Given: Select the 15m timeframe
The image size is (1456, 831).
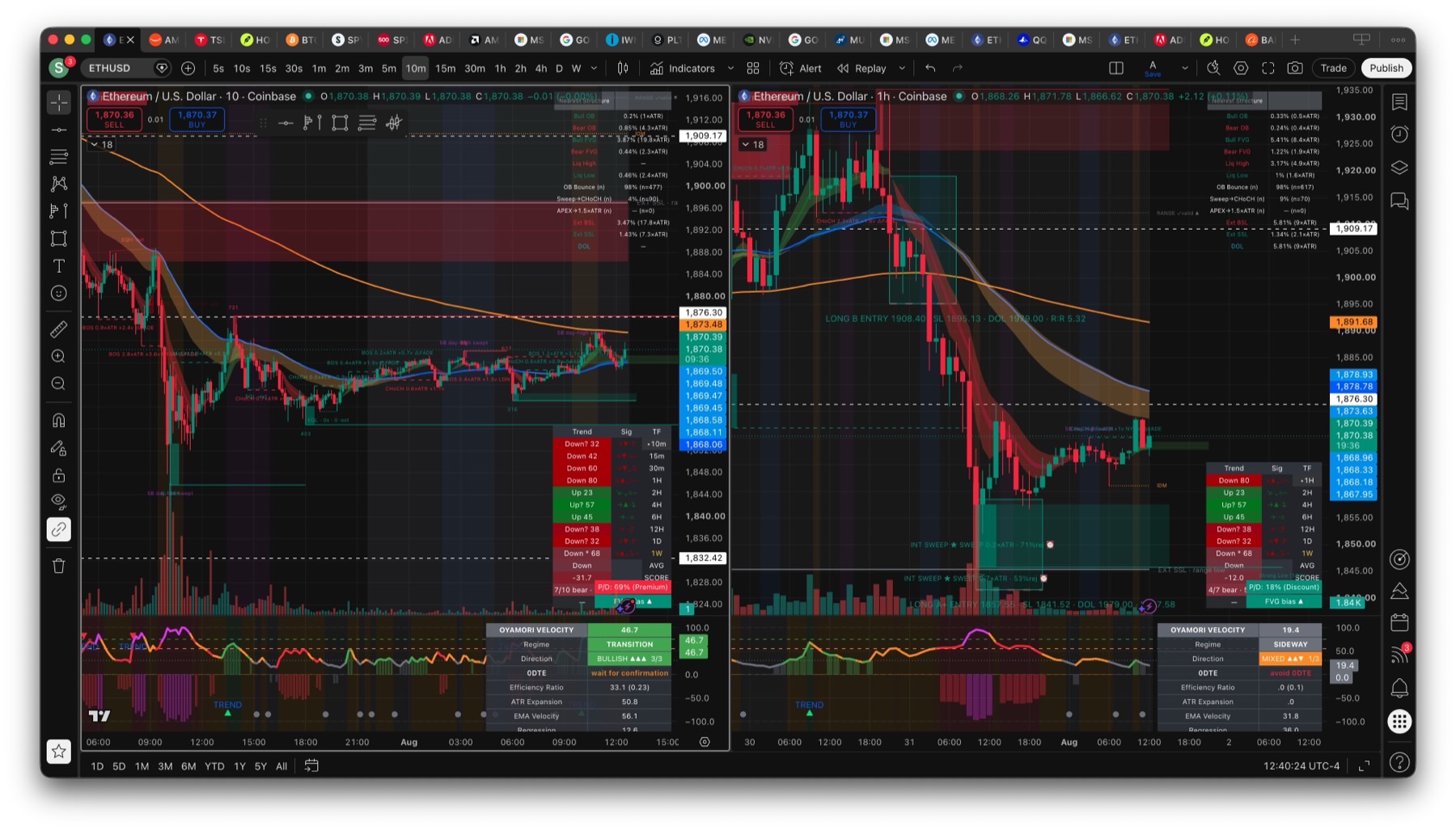Looking at the screenshot, I should [446, 68].
